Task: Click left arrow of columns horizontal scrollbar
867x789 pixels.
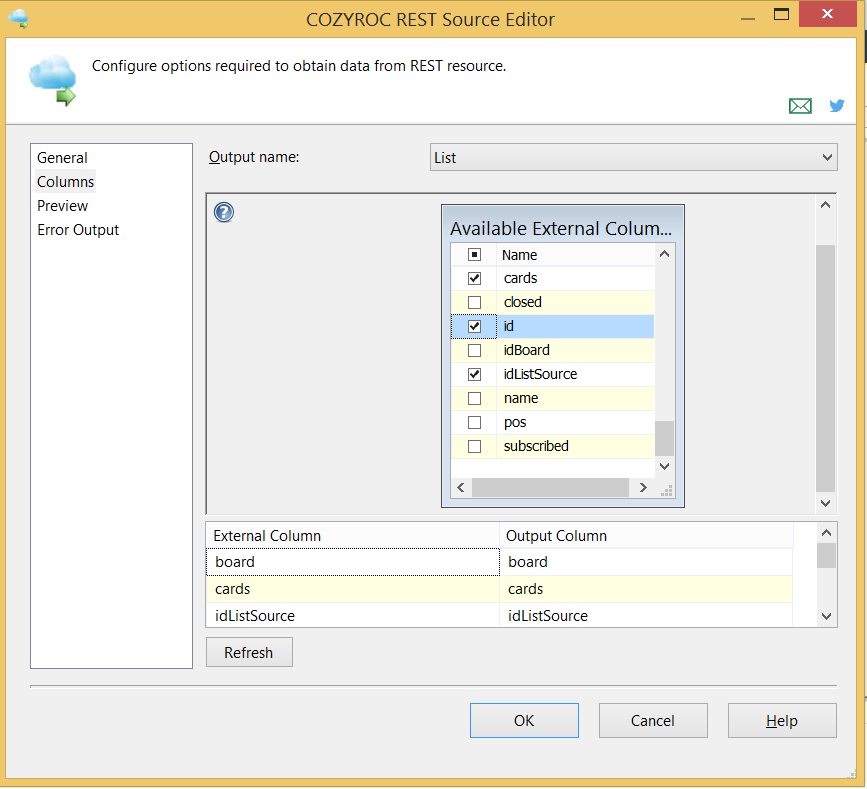Action: 461,488
